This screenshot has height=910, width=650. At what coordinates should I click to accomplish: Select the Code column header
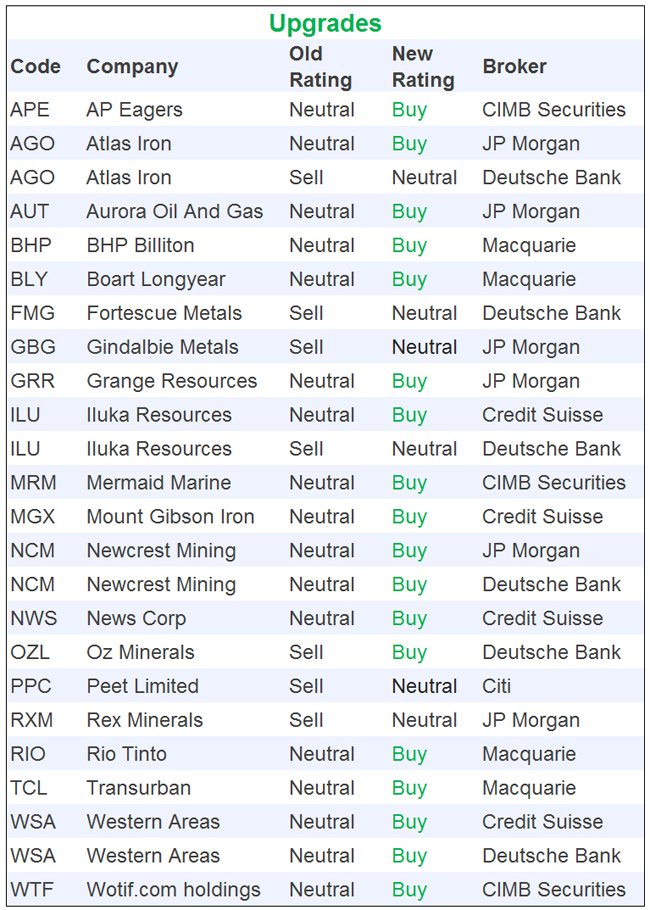[x=35, y=67]
